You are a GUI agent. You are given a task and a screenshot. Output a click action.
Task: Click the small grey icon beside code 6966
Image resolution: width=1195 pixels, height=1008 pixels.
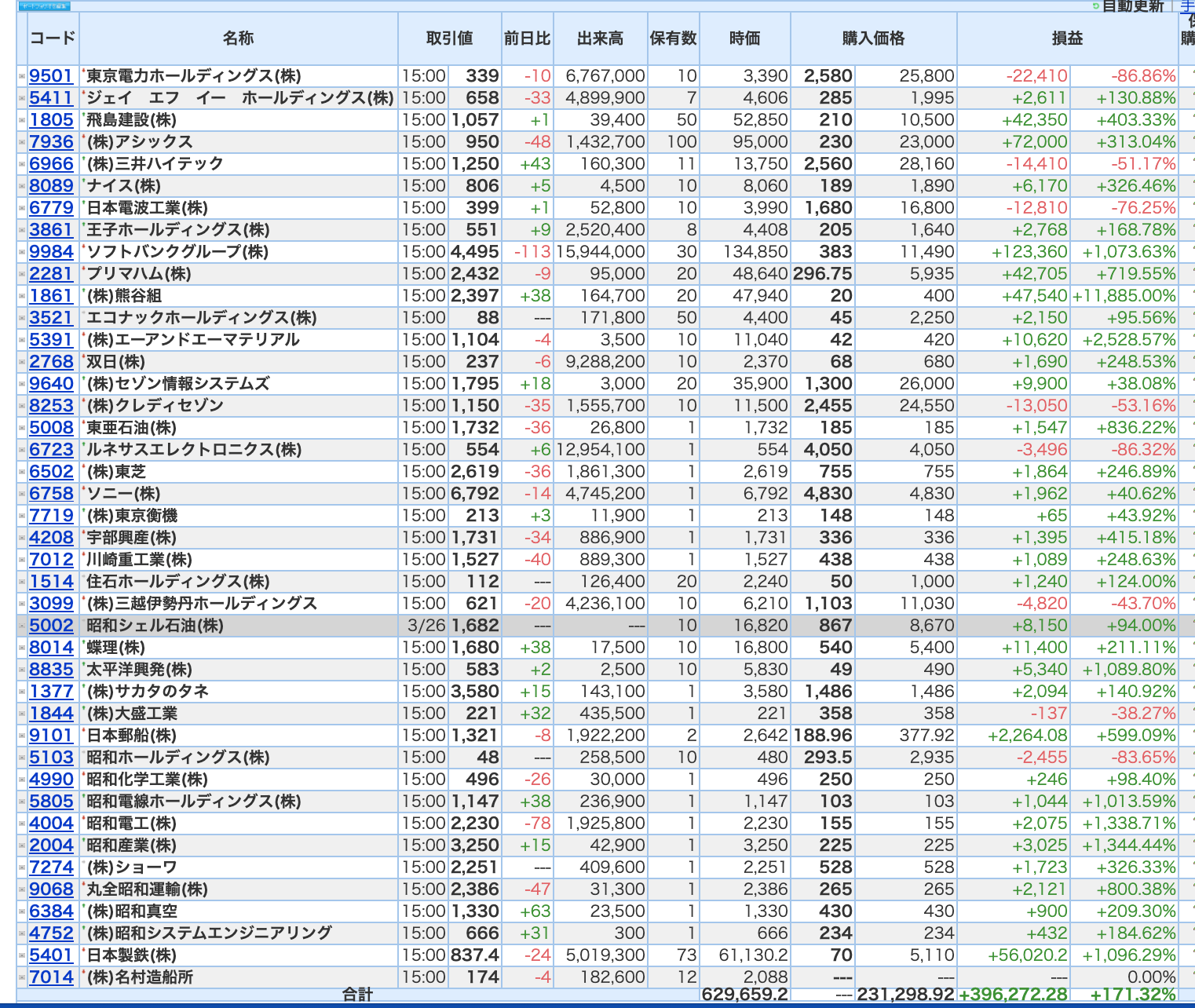point(22,164)
